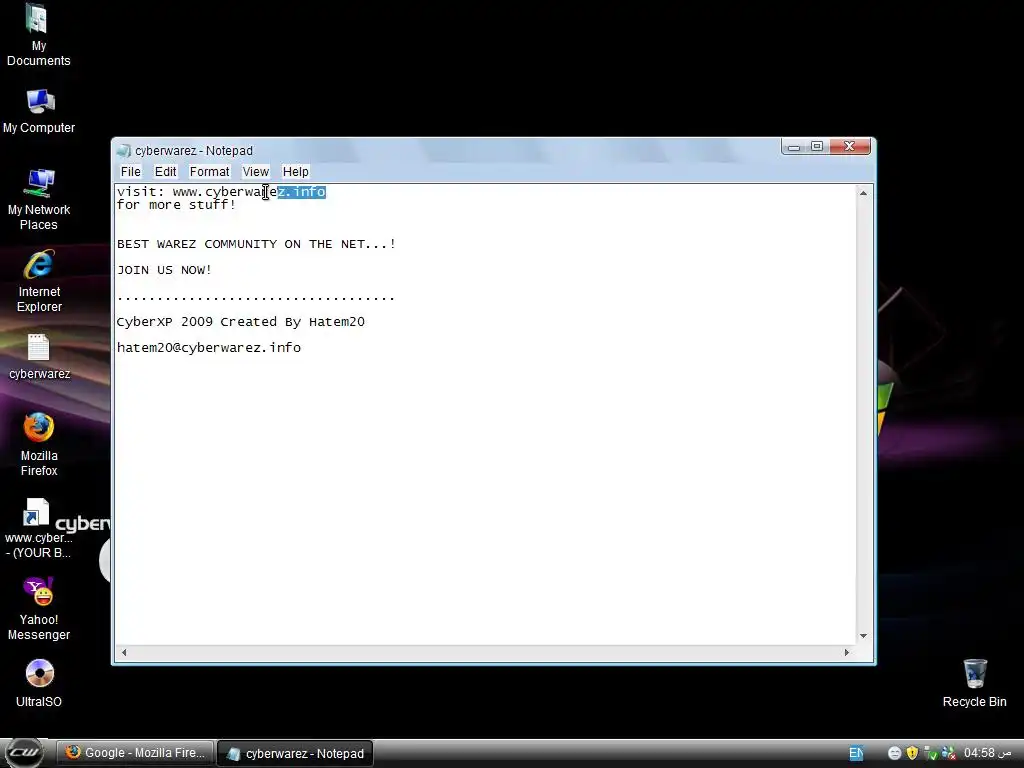Image resolution: width=1024 pixels, height=768 pixels.
Task: Click the 'CyberXP 2009 Created By Hatem20' line
Action: (x=240, y=322)
